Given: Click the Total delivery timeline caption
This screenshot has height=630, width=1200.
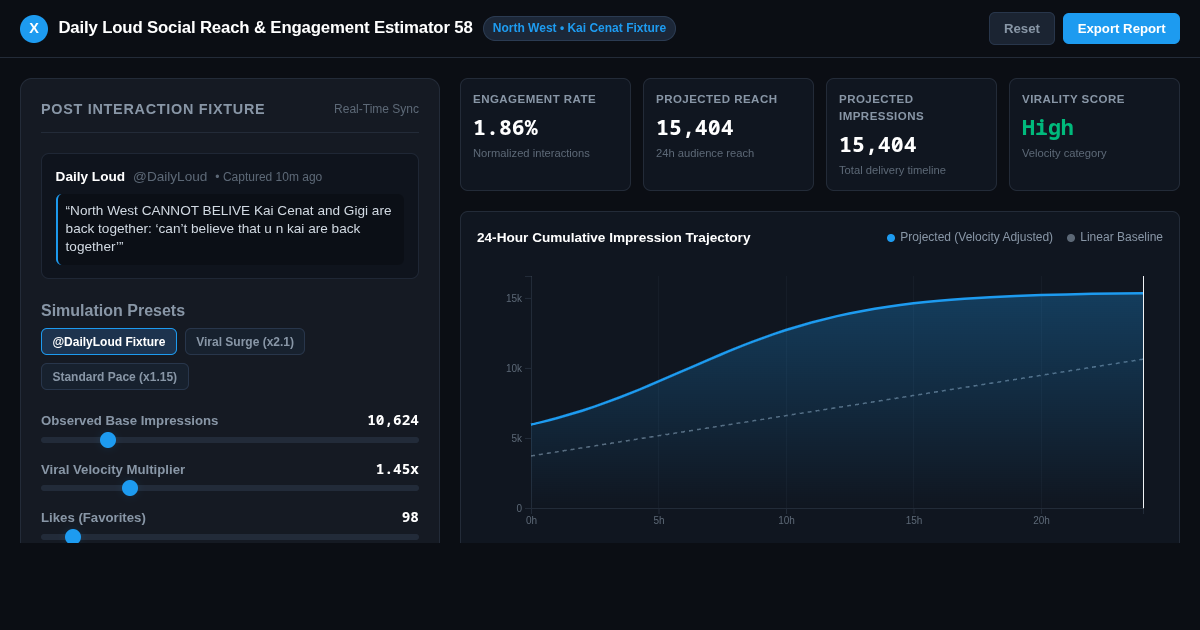Looking at the screenshot, I should click(892, 170).
